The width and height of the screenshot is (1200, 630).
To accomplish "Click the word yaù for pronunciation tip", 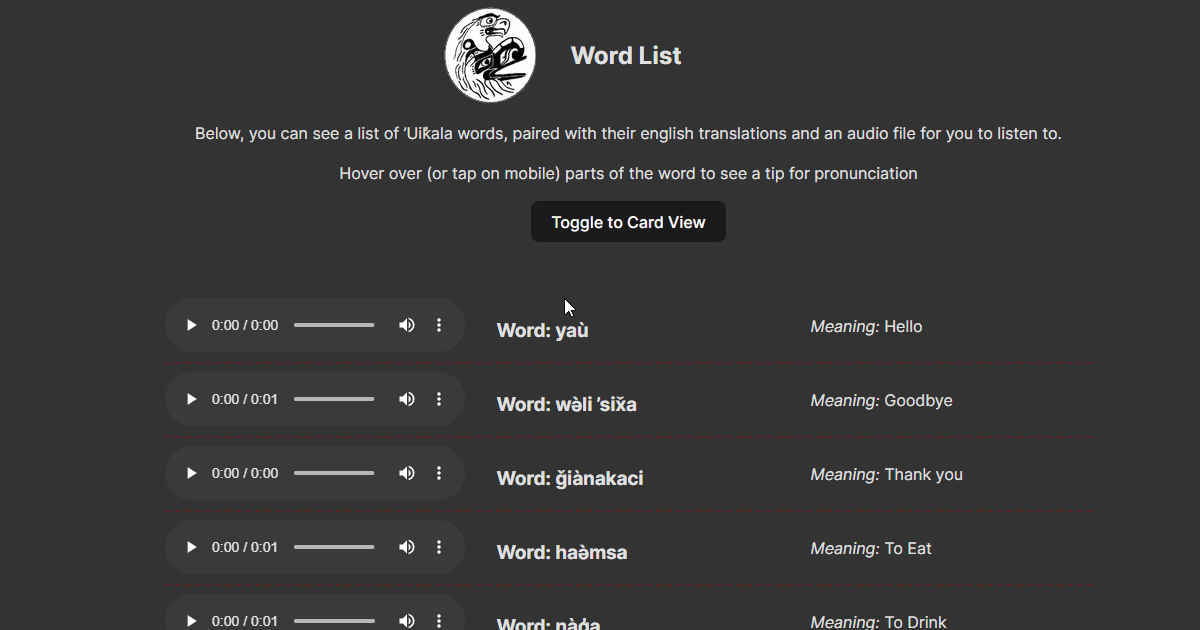I will click(x=572, y=331).
